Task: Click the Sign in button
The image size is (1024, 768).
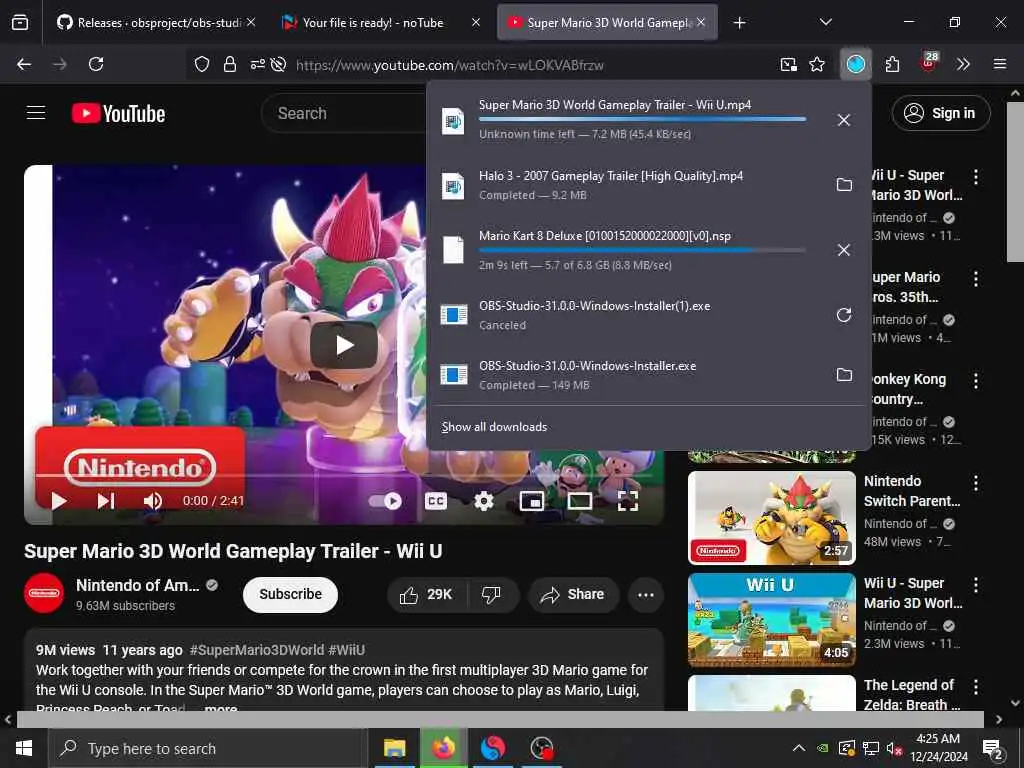Action: (940, 113)
